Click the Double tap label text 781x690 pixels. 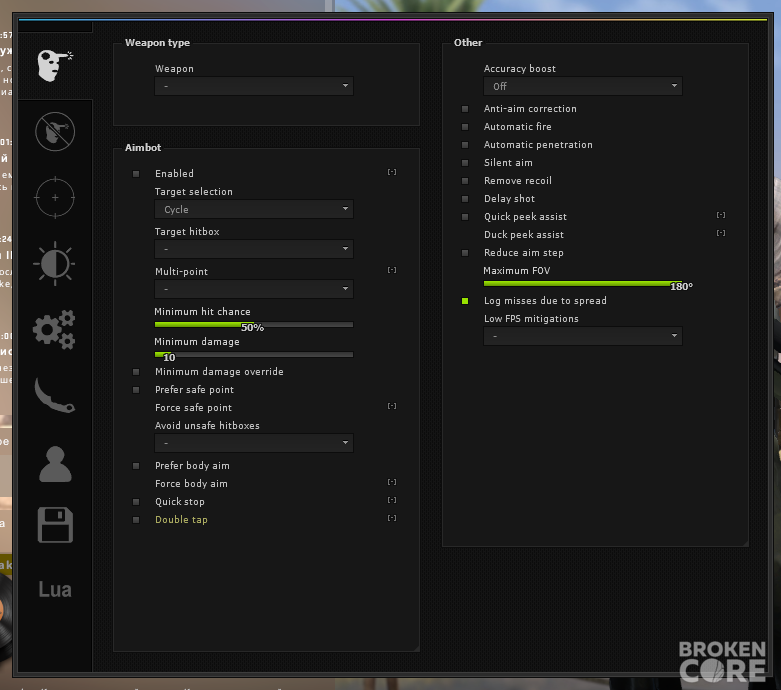[181, 520]
